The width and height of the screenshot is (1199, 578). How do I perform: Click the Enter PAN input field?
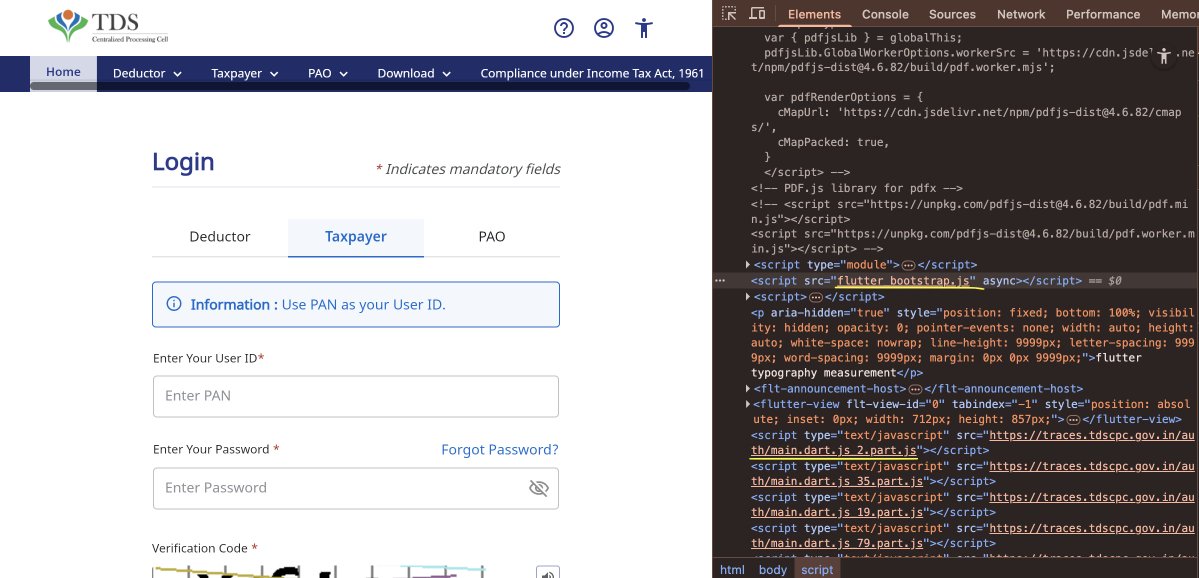click(x=356, y=396)
